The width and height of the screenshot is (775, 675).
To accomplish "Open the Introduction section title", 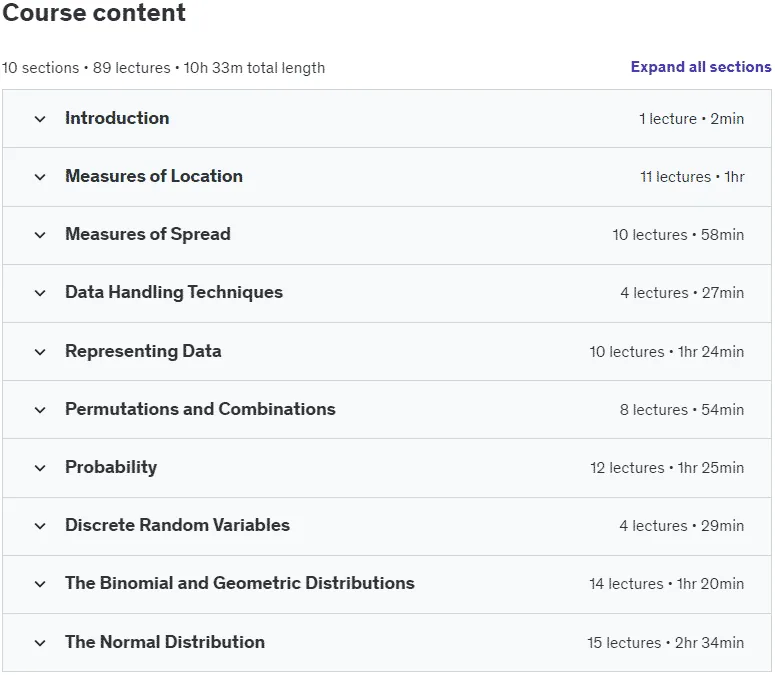I will (x=117, y=118).
